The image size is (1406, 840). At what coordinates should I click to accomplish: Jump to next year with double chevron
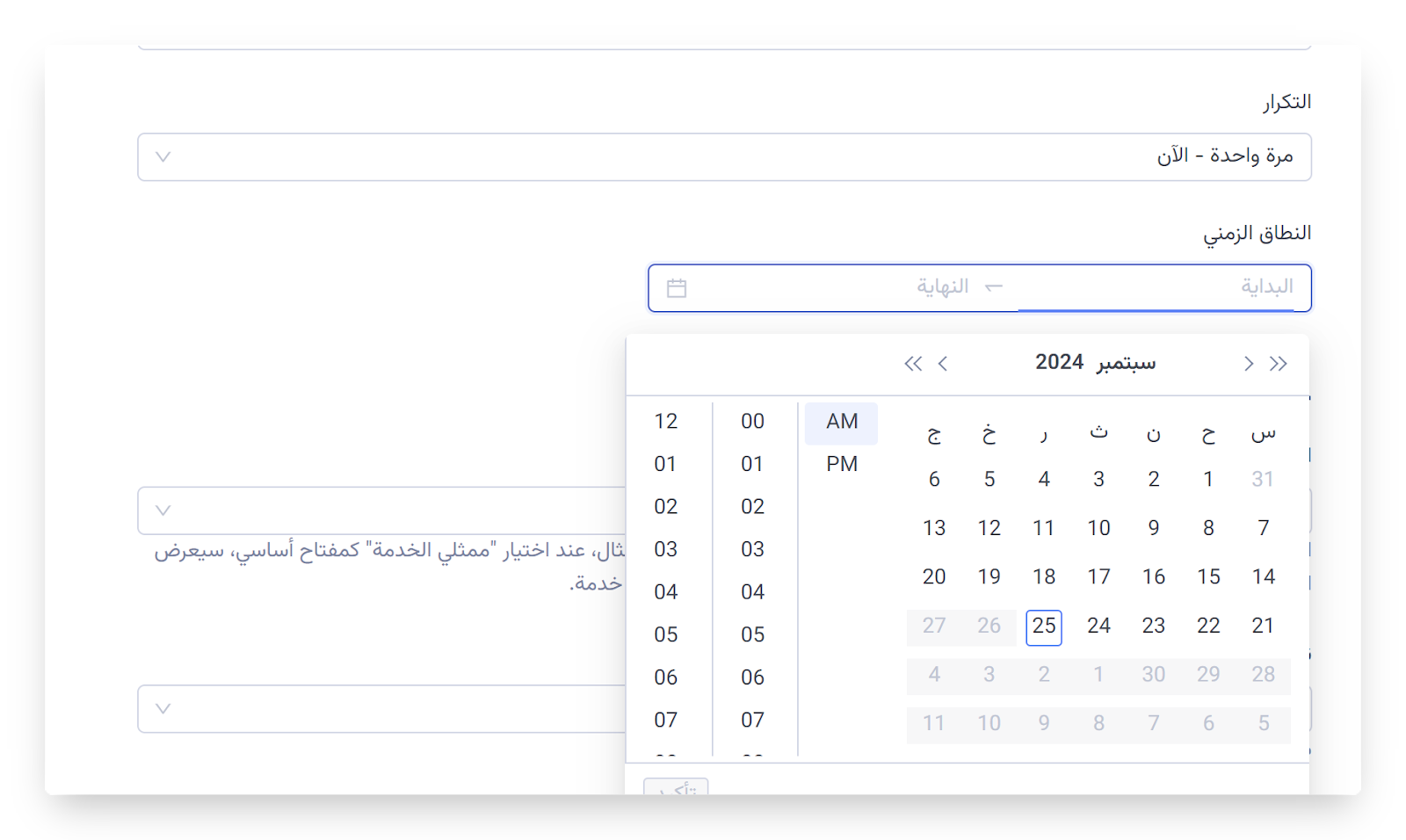914,364
